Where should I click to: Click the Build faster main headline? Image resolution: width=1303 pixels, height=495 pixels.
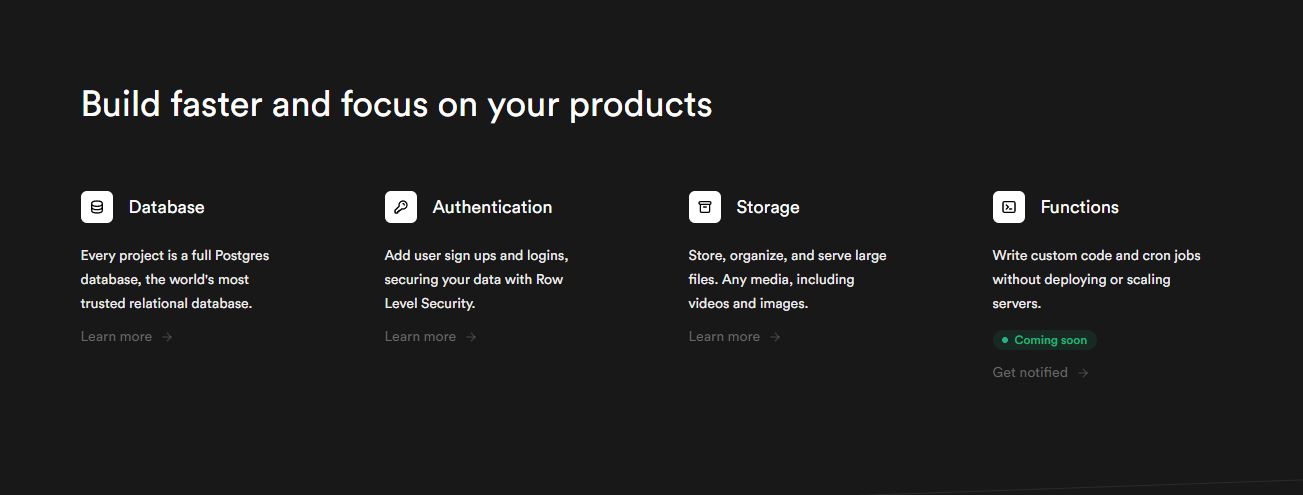coord(396,104)
